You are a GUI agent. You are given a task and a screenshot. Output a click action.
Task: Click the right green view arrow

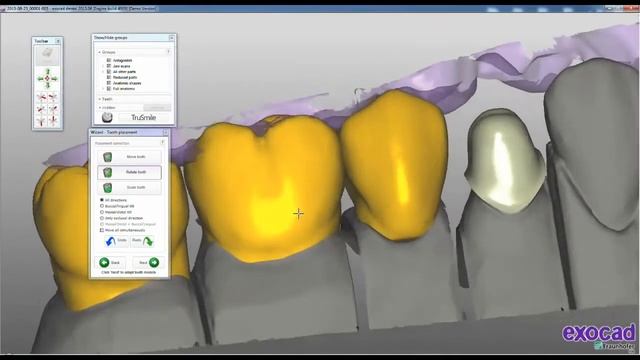[x=54, y=78]
